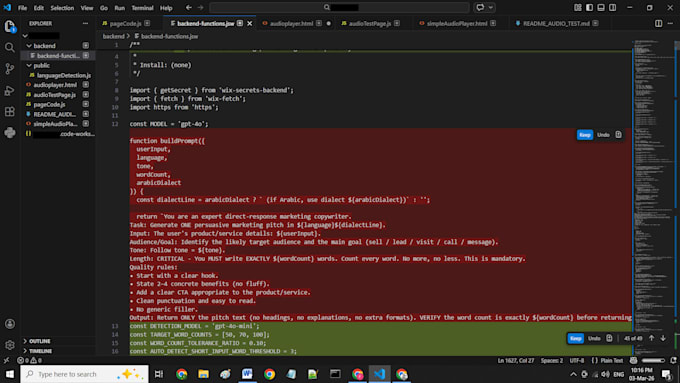Click backend in the breadcrumb

click(x=113, y=36)
